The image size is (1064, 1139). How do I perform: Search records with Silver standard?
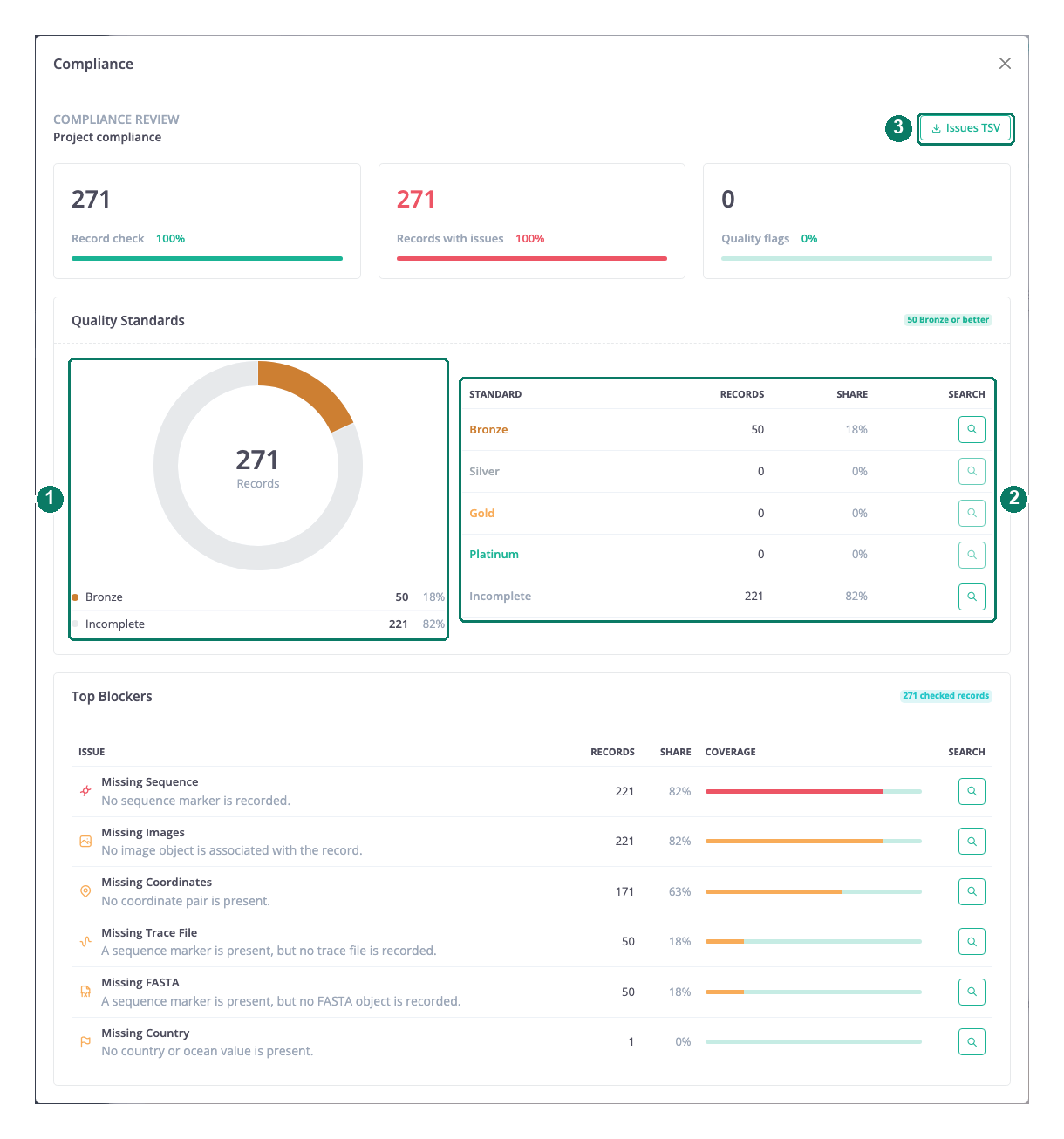pos(972,471)
